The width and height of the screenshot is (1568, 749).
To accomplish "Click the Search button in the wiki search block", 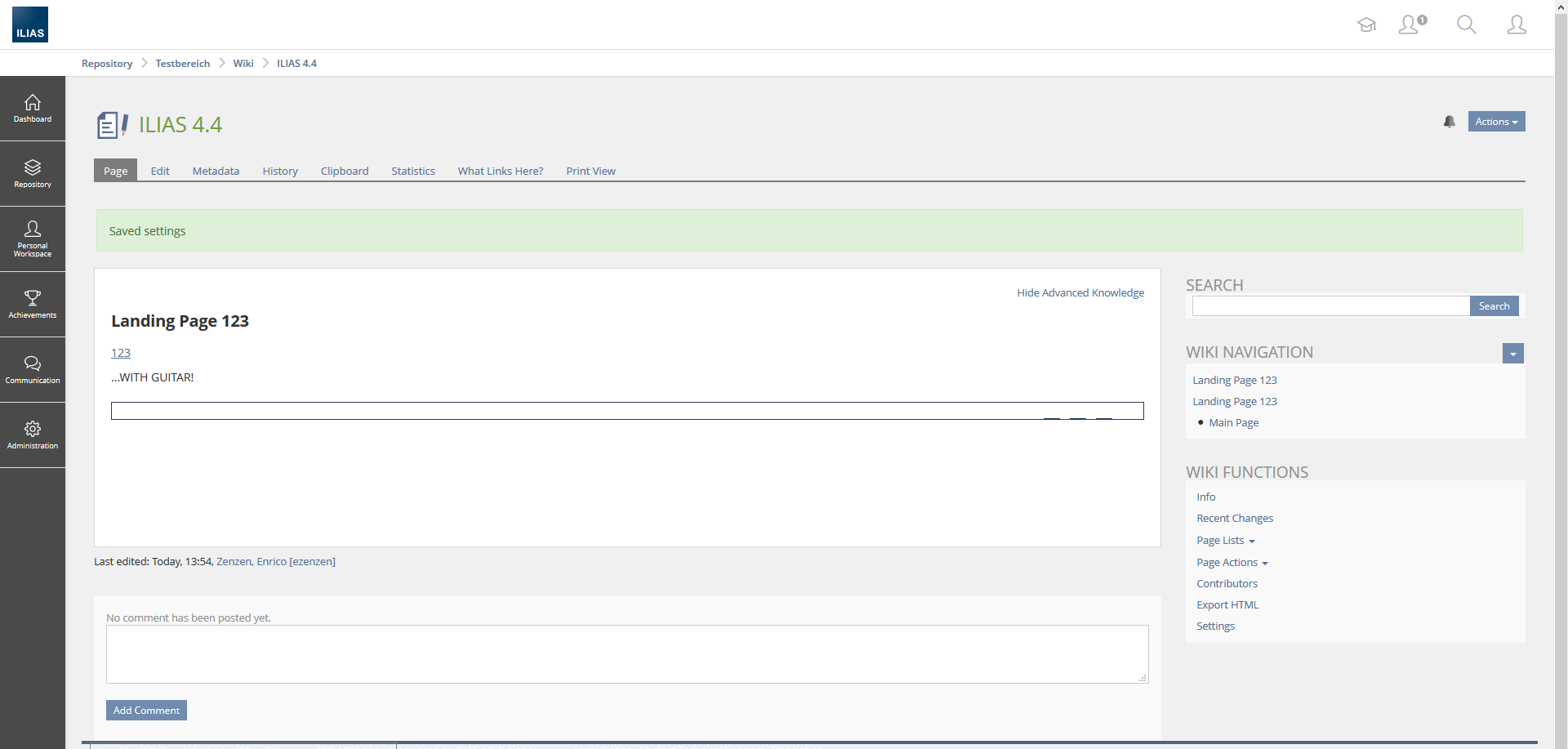I will pos(1494,306).
